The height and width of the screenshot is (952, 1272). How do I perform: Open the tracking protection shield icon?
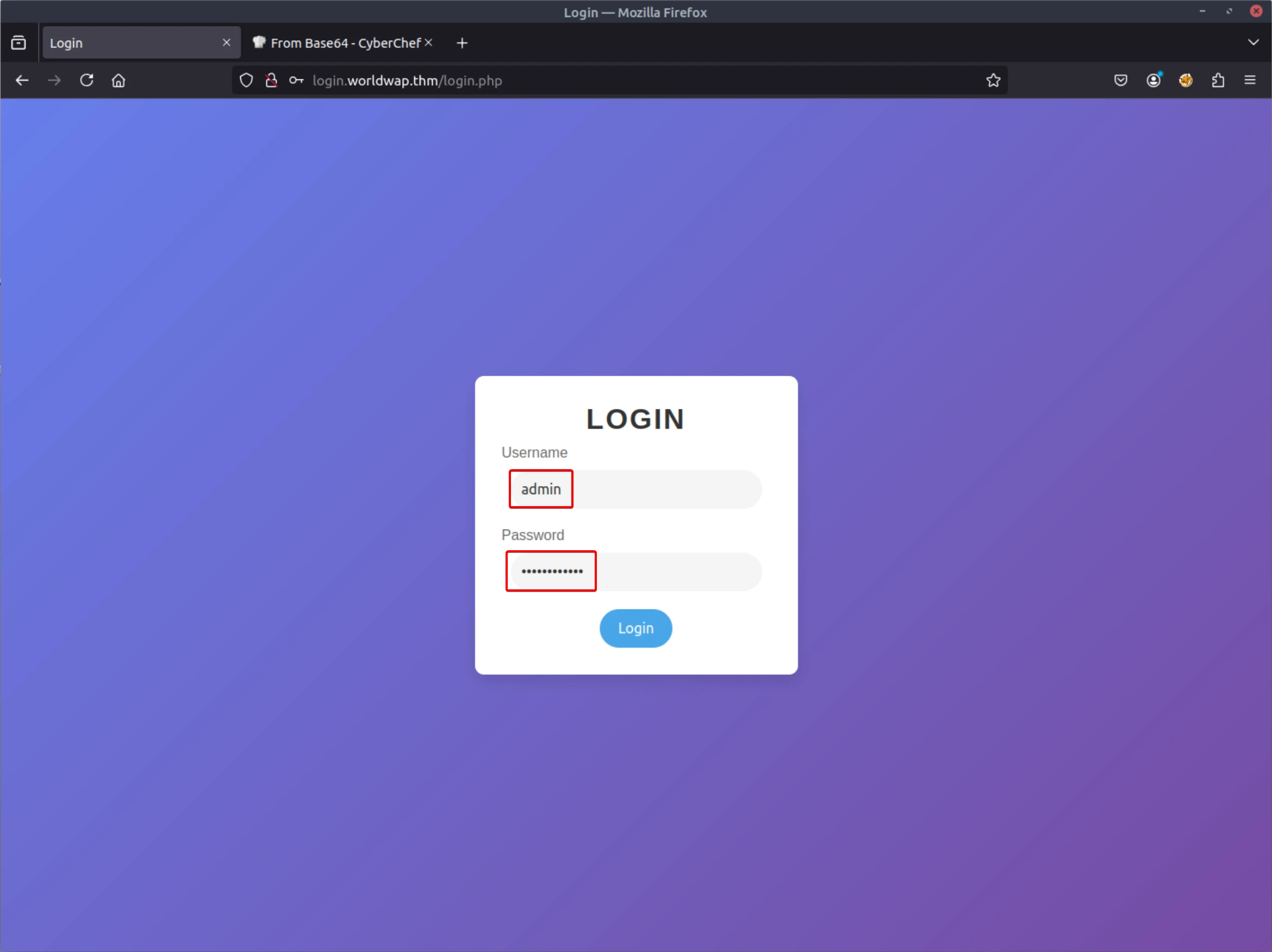(x=246, y=80)
